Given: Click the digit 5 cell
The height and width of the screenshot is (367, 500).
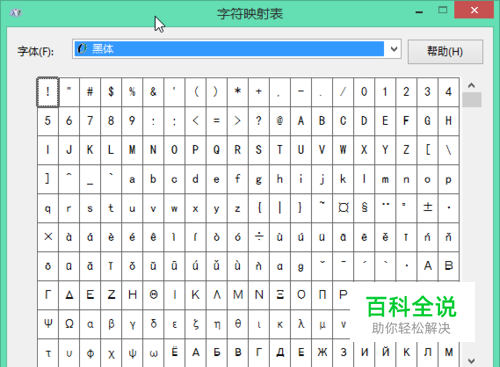Looking at the screenshot, I should coord(48,121).
